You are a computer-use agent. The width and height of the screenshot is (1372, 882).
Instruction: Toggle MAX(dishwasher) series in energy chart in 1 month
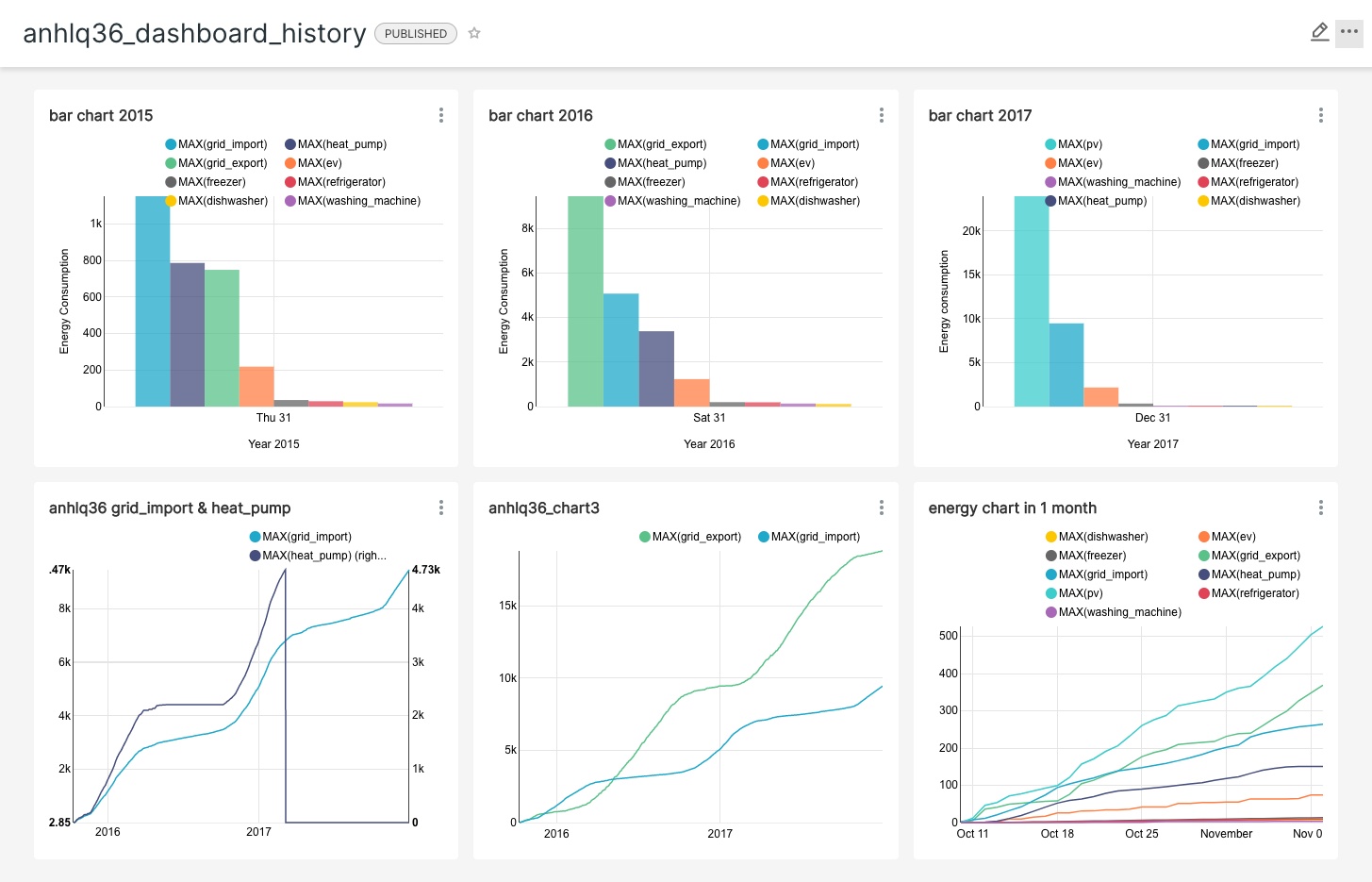pyautogui.click(x=1097, y=537)
